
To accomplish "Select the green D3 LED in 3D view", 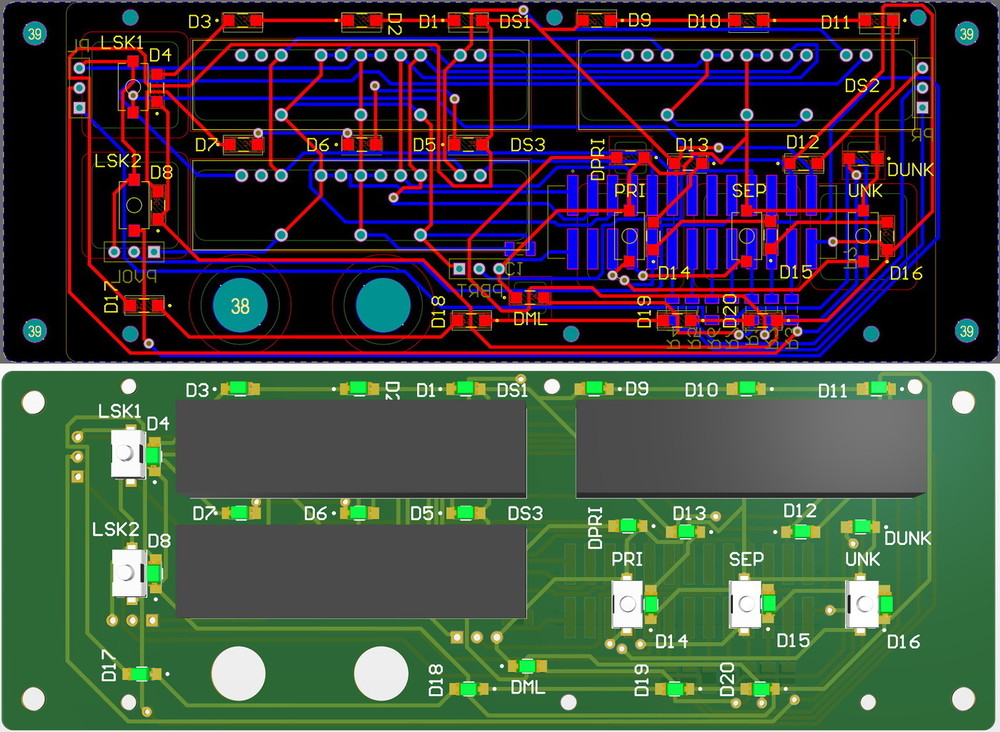I will click(x=240, y=388).
